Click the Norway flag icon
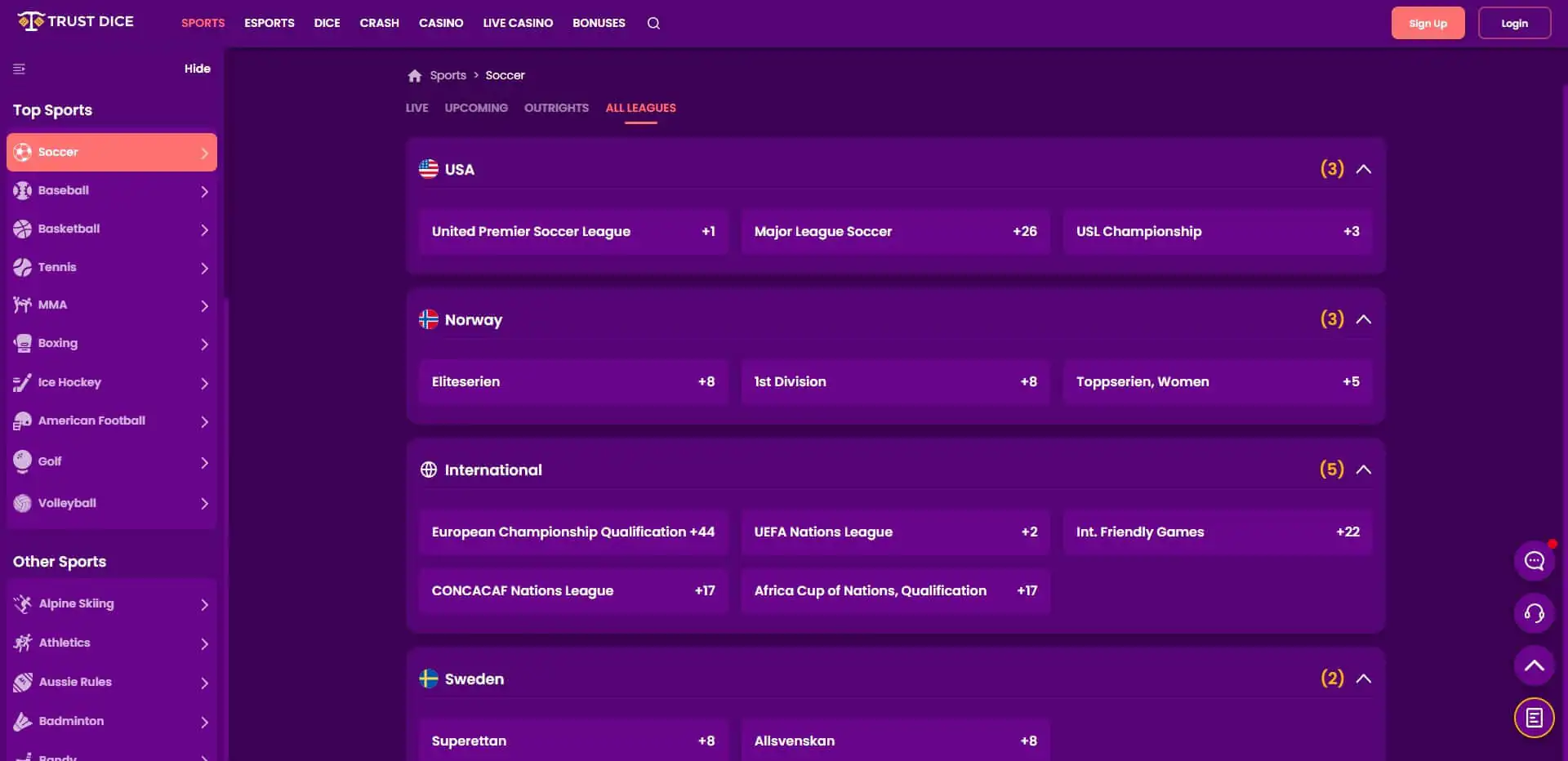 pos(428,320)
